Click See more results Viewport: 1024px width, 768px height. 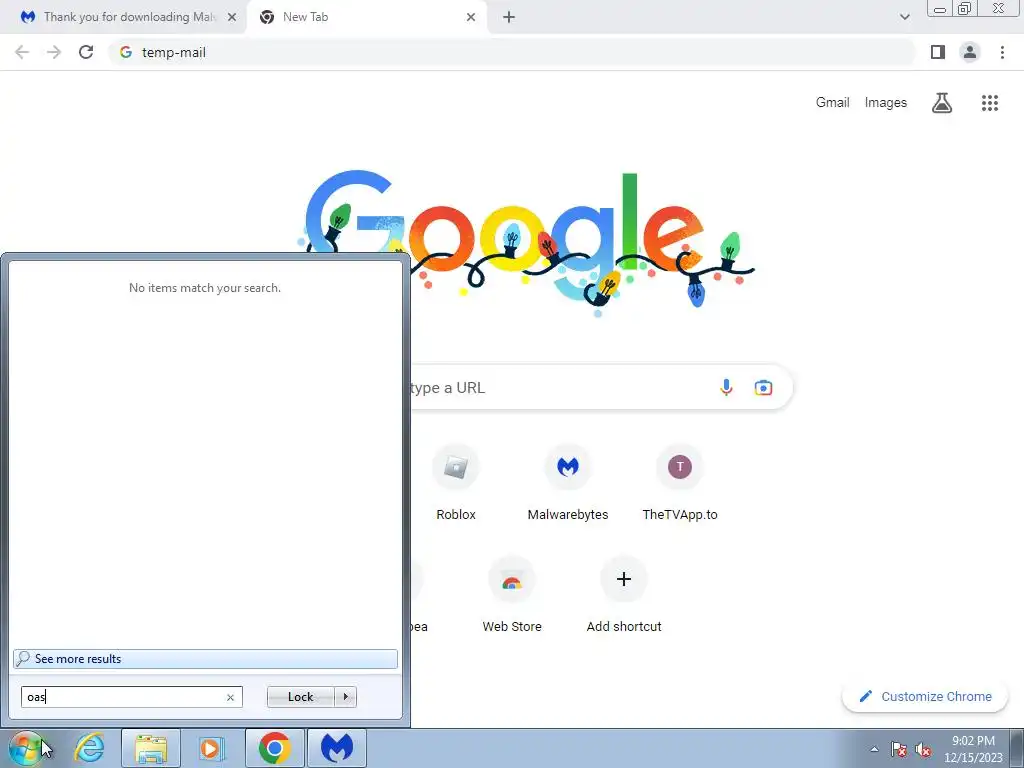[x=205, y=659]
